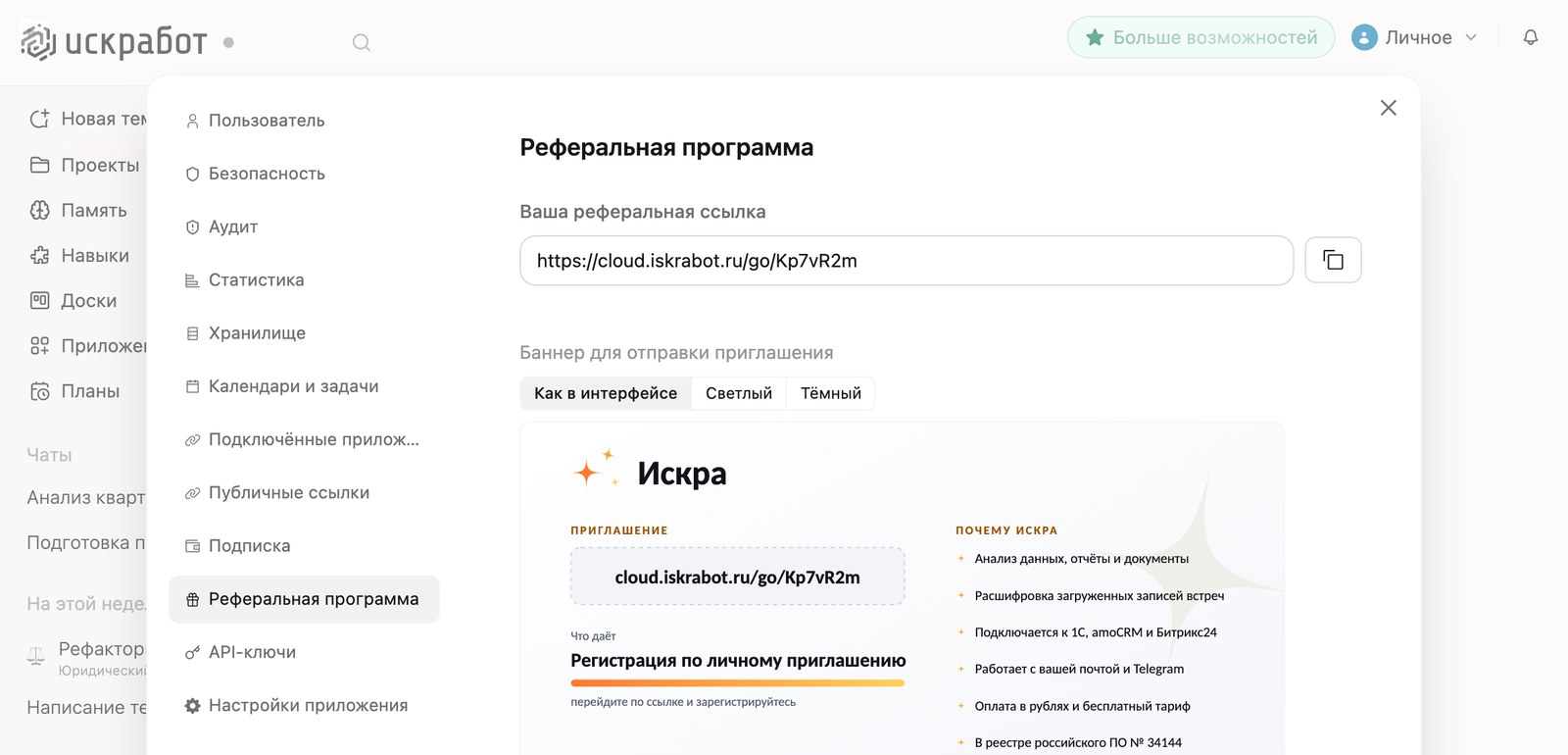Open Планы calendar-clock icon in sidebar
The image size is (1568, 755).
pos(39,391)
